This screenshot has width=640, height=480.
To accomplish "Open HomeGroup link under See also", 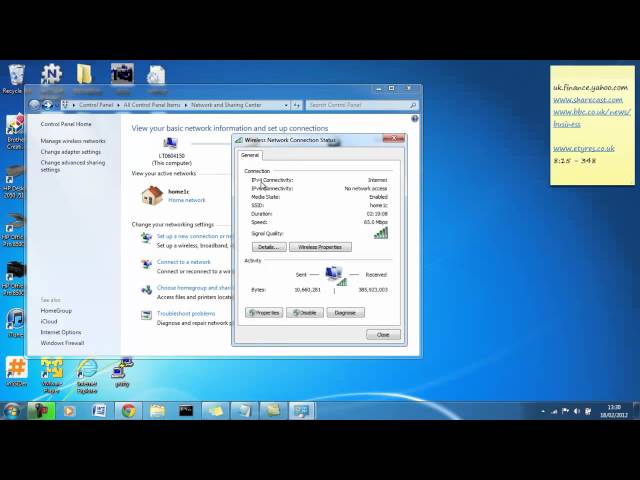I will (x=56, y=311).
